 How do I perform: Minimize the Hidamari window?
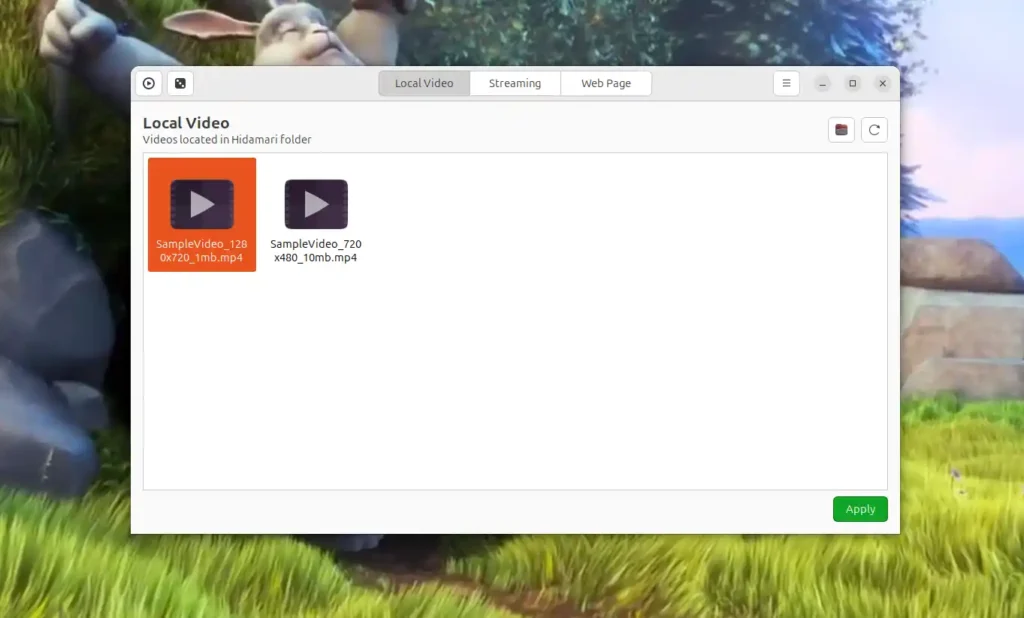click(822, 84)
